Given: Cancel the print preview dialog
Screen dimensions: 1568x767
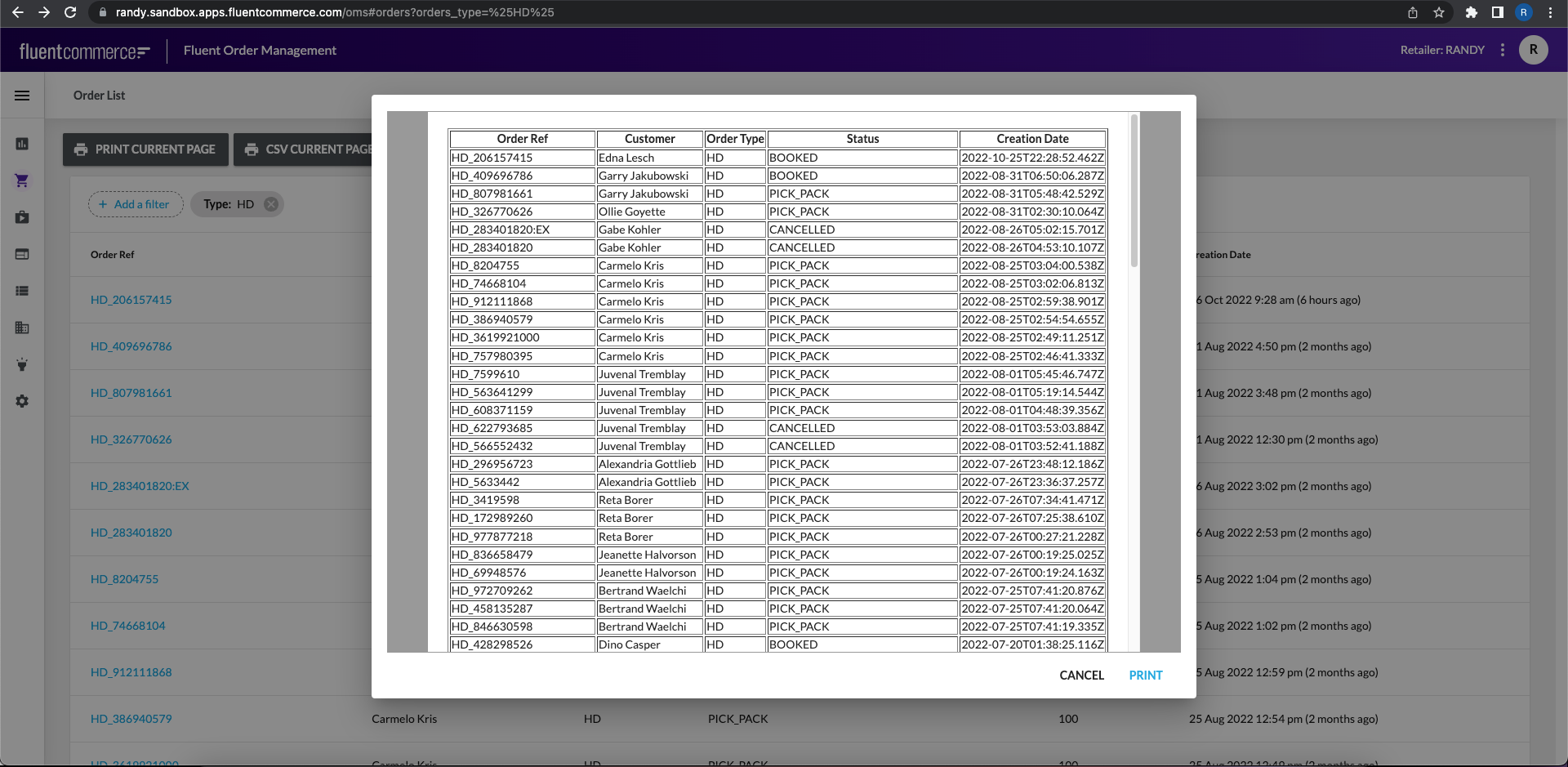Looking at the screenshot, I should [1081, 676].
